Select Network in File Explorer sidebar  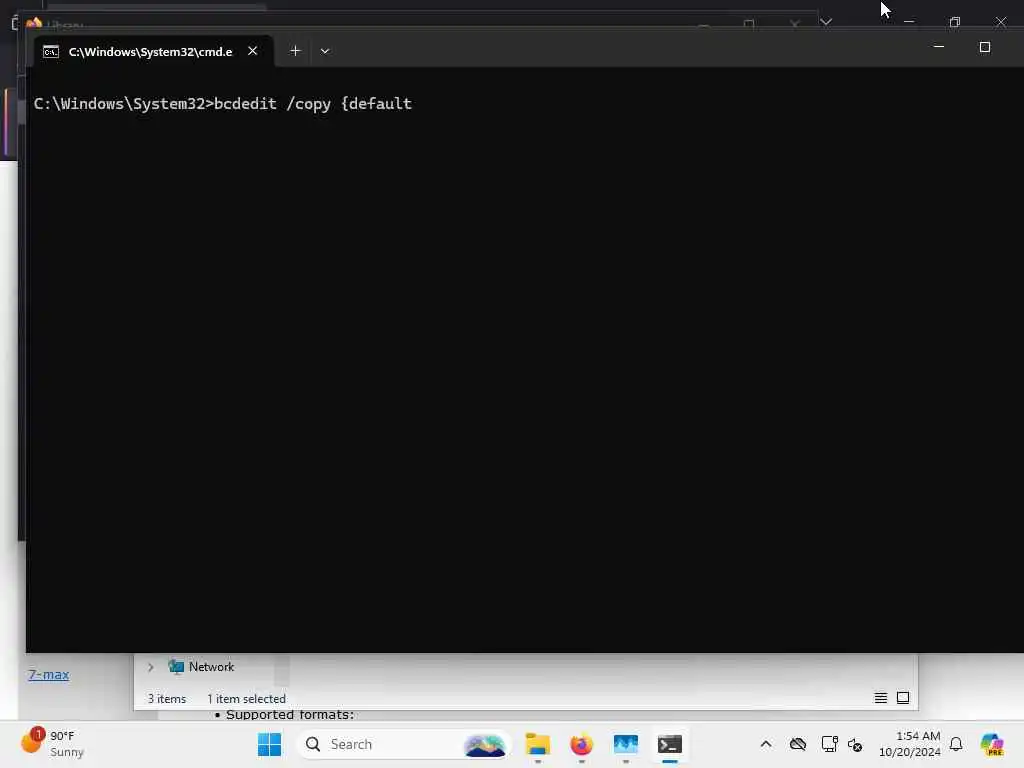(202, 667)
